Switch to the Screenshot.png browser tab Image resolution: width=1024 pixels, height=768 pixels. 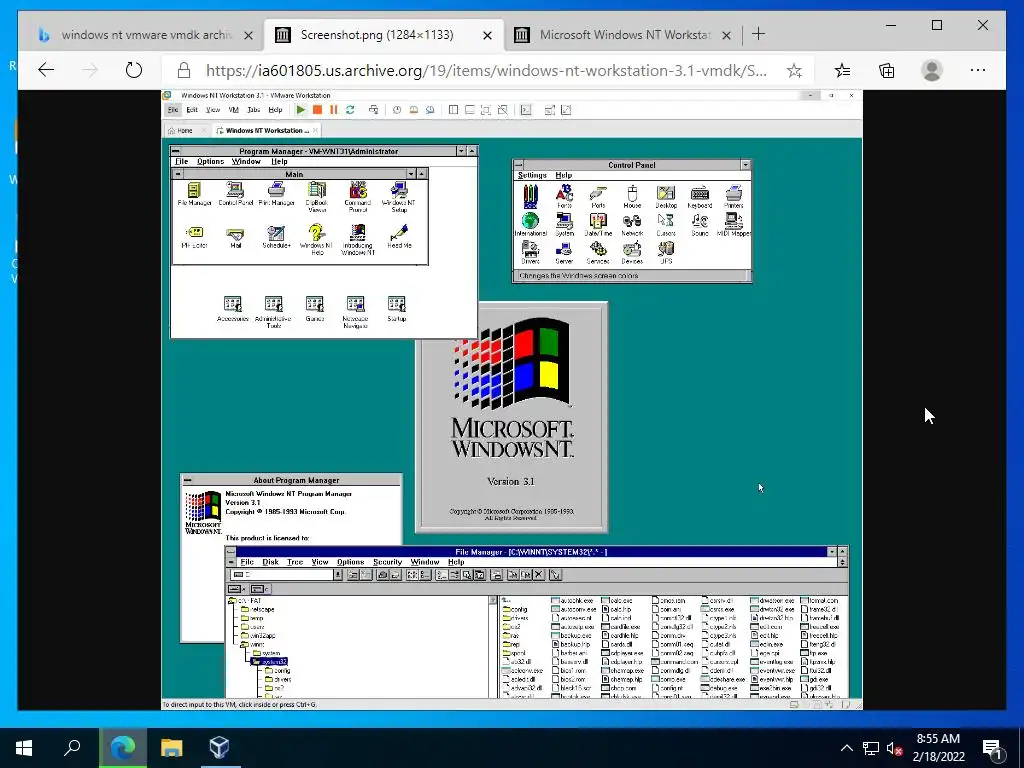pyautogui.click(x=383, y=35)
